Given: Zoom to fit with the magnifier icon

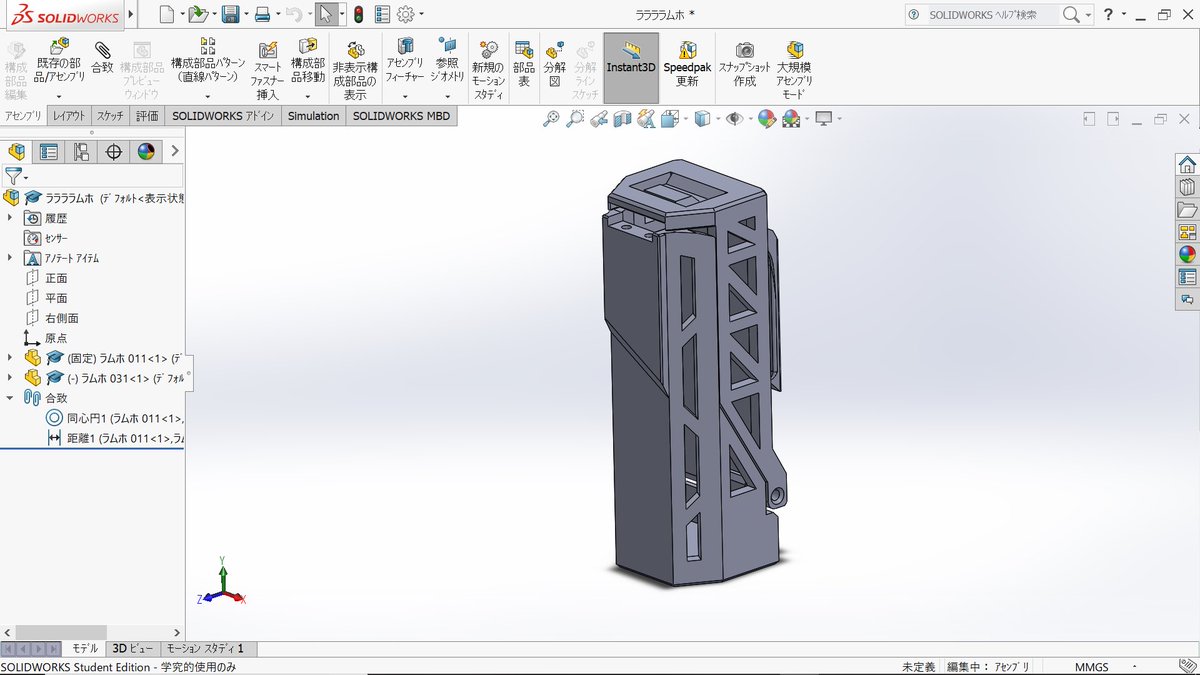Looking at the screenshot, I should point(551,119).
